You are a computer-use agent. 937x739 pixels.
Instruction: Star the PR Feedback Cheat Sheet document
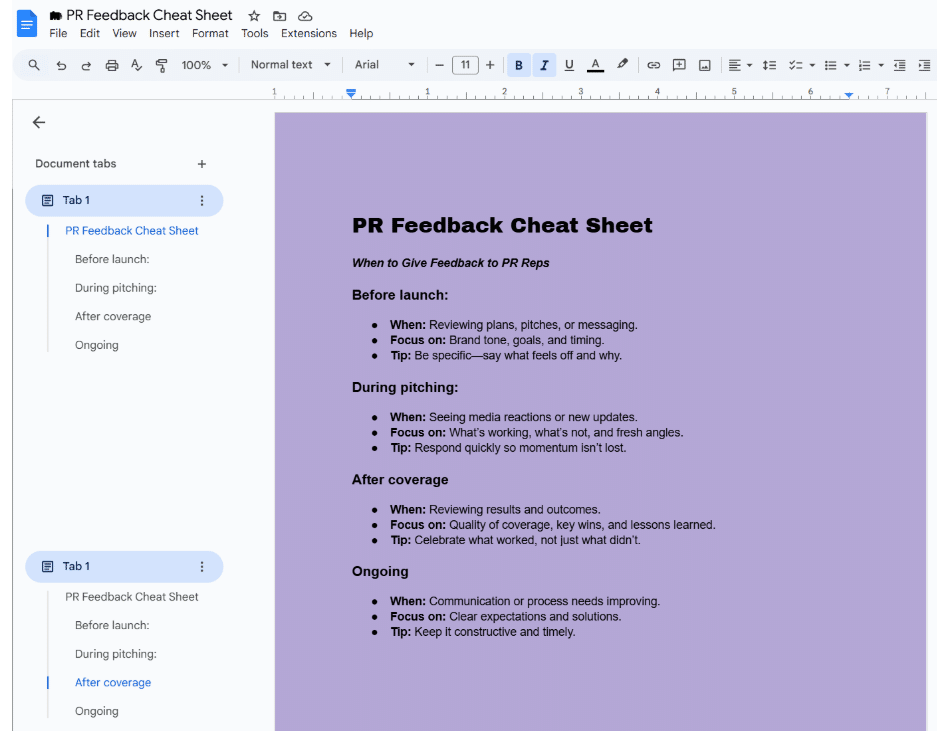[x=254, y=16]
